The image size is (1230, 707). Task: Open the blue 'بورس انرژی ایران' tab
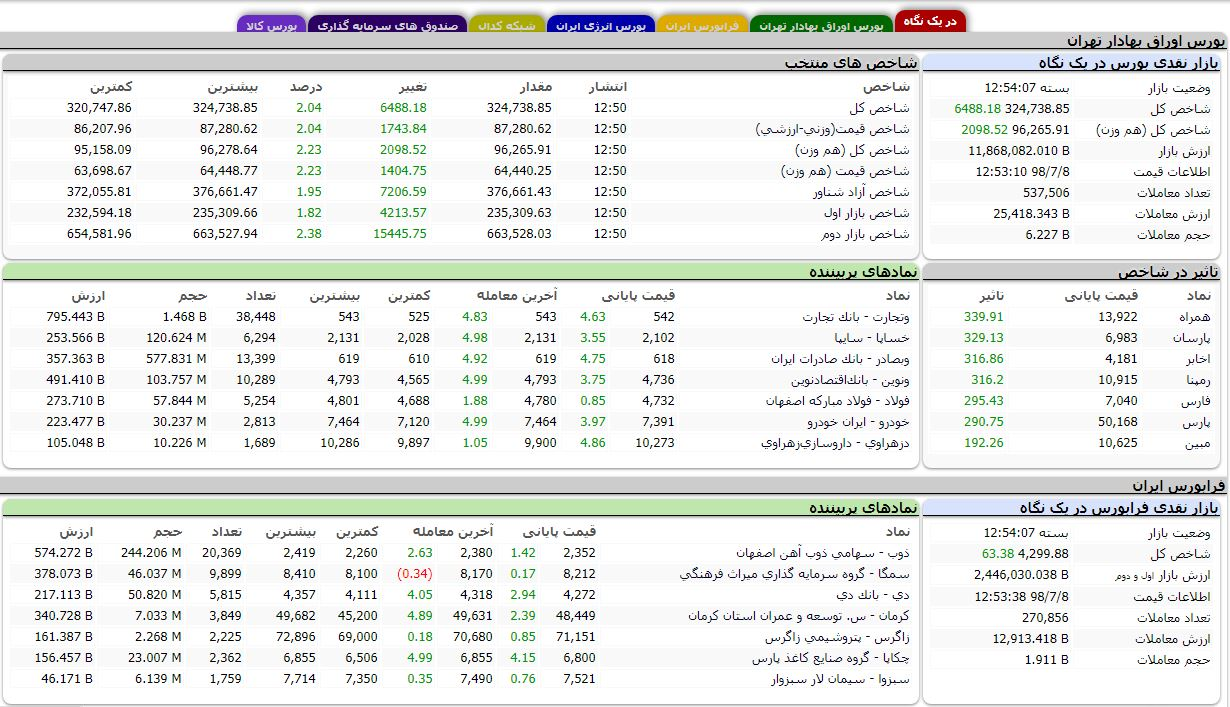click(x=601, y=25)
